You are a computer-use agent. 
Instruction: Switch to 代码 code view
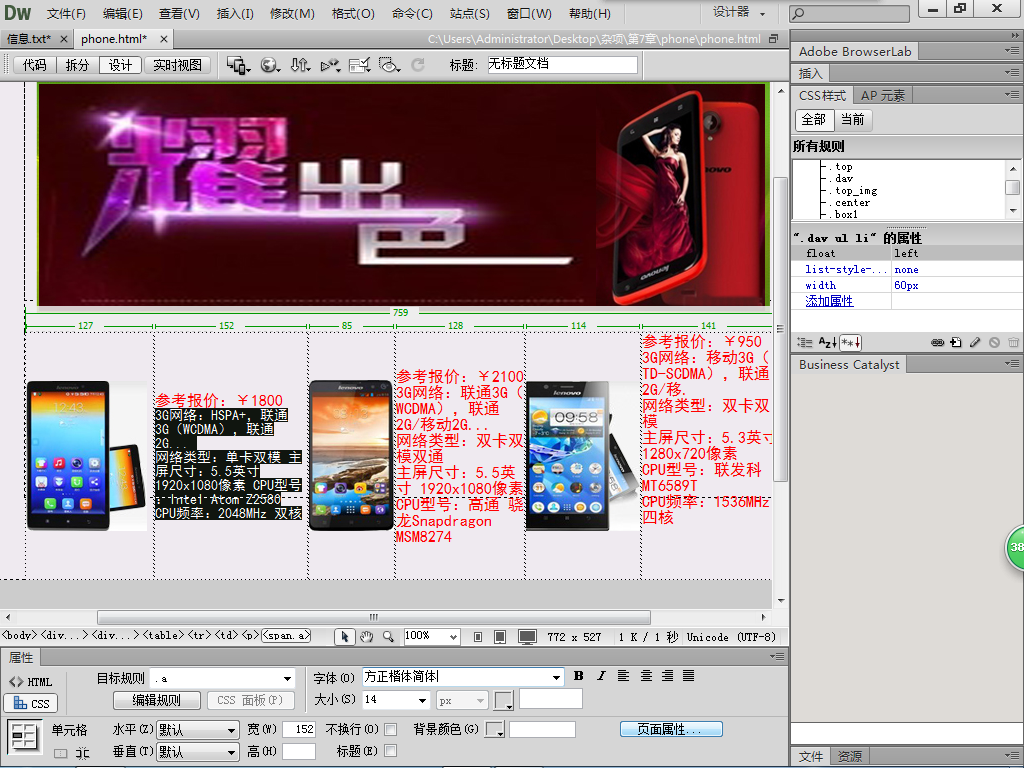pos(35,65)
